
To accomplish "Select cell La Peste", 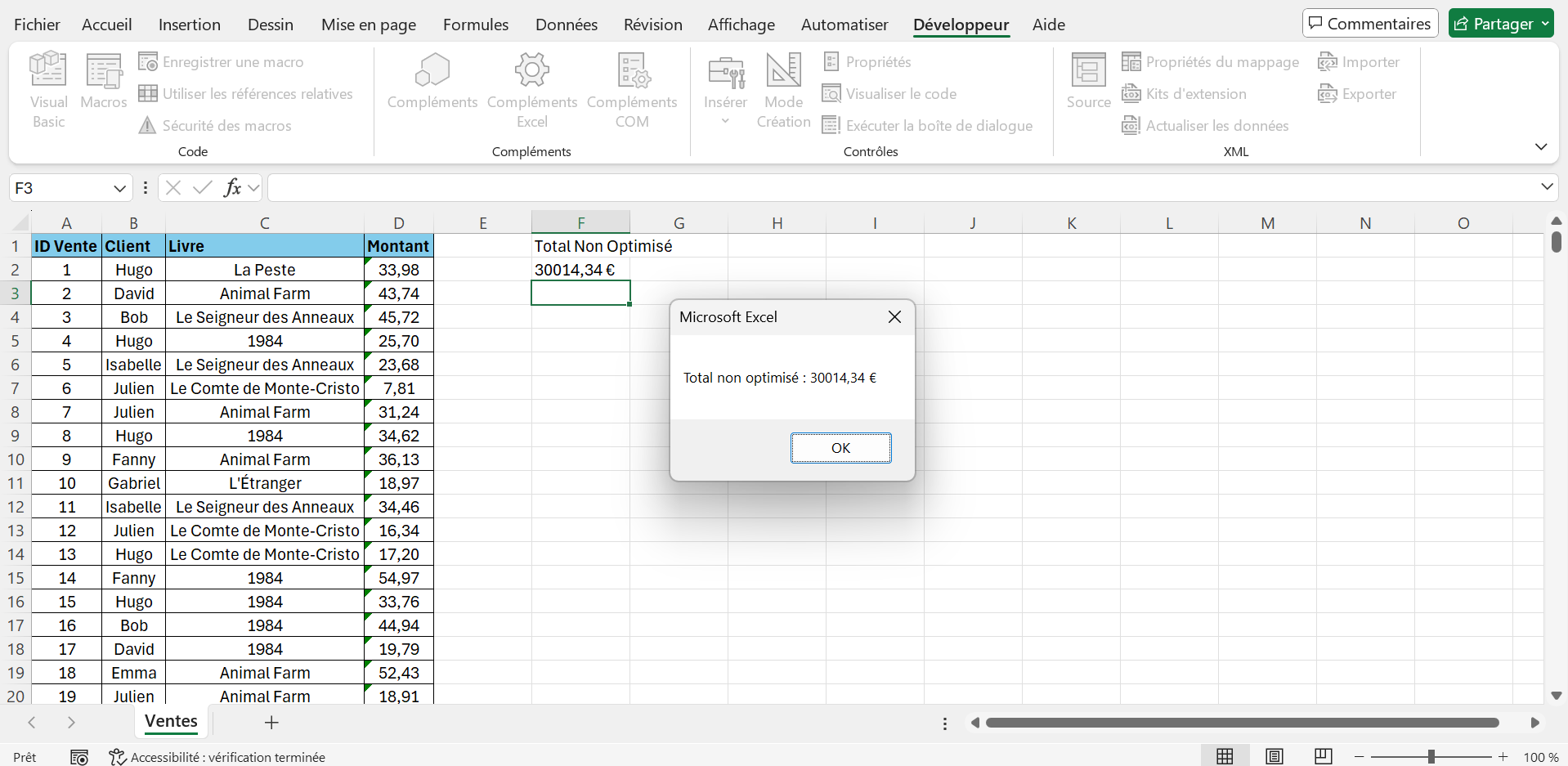I will [x=265, y=270].
